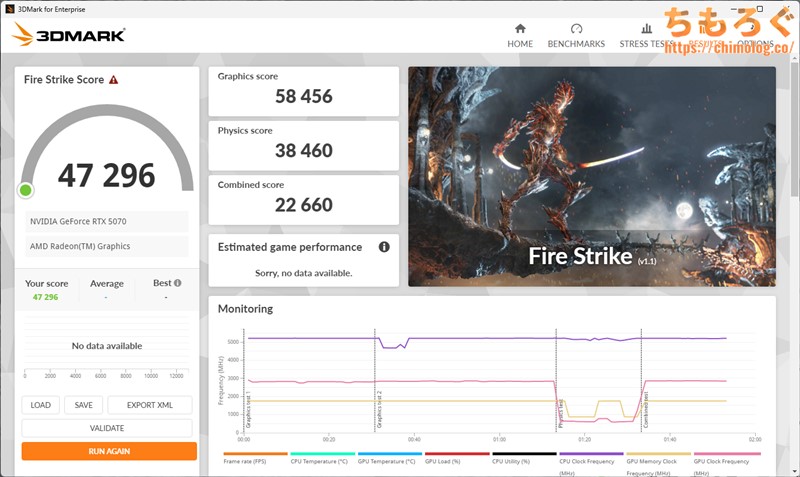
Task: Toggle the GPU Temperature legend entry
Action: [390, 457]
